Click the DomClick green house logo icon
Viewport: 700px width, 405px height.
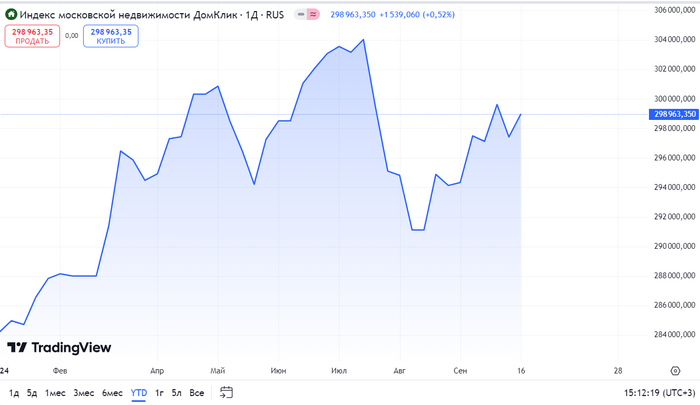pyautogui.click(x=11, y=15)
